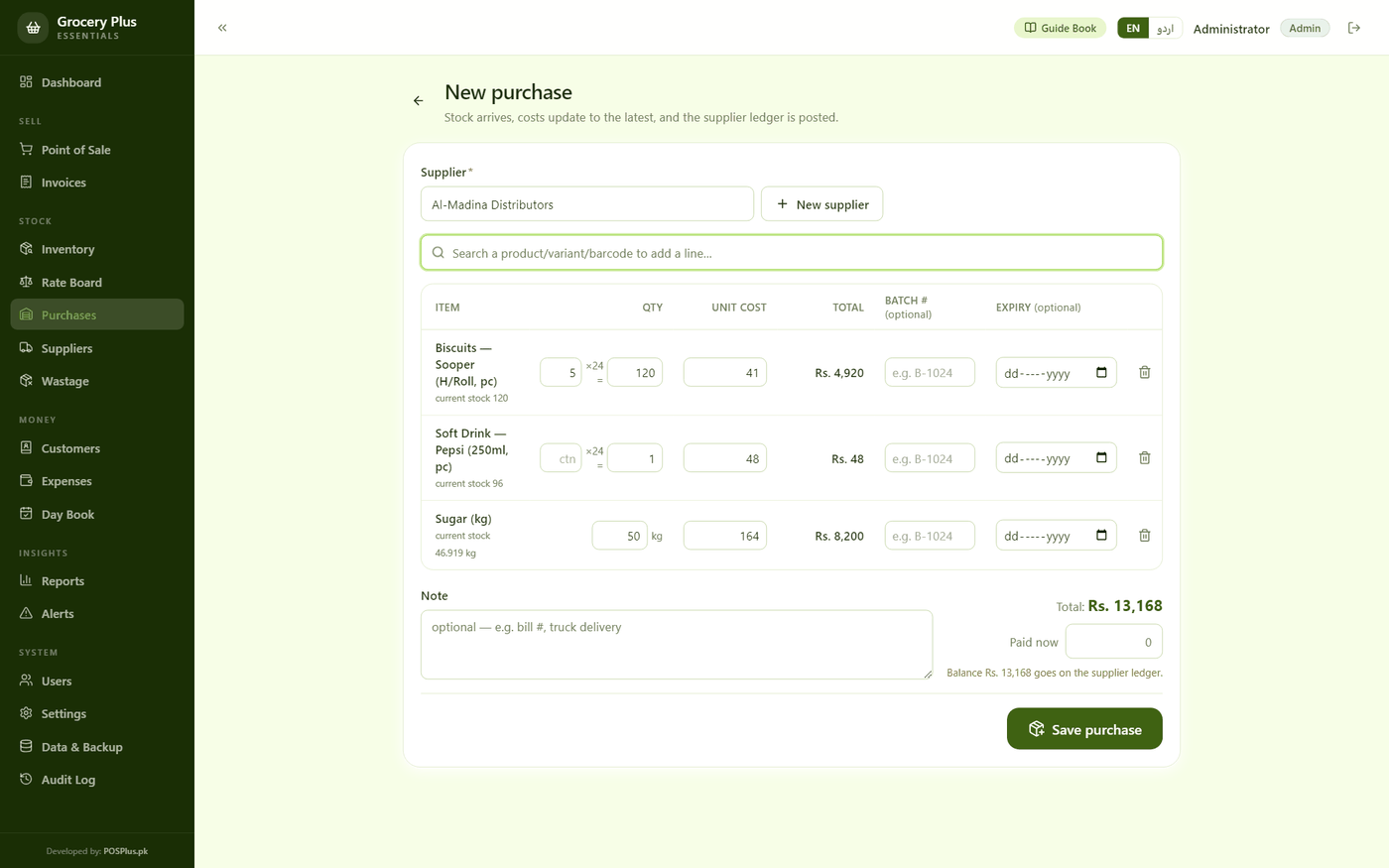Click the Total Rs. 13,168 amount
Image resolution: width=1389 pixels, height=868 pixels.
click(x=1125, y=605)
